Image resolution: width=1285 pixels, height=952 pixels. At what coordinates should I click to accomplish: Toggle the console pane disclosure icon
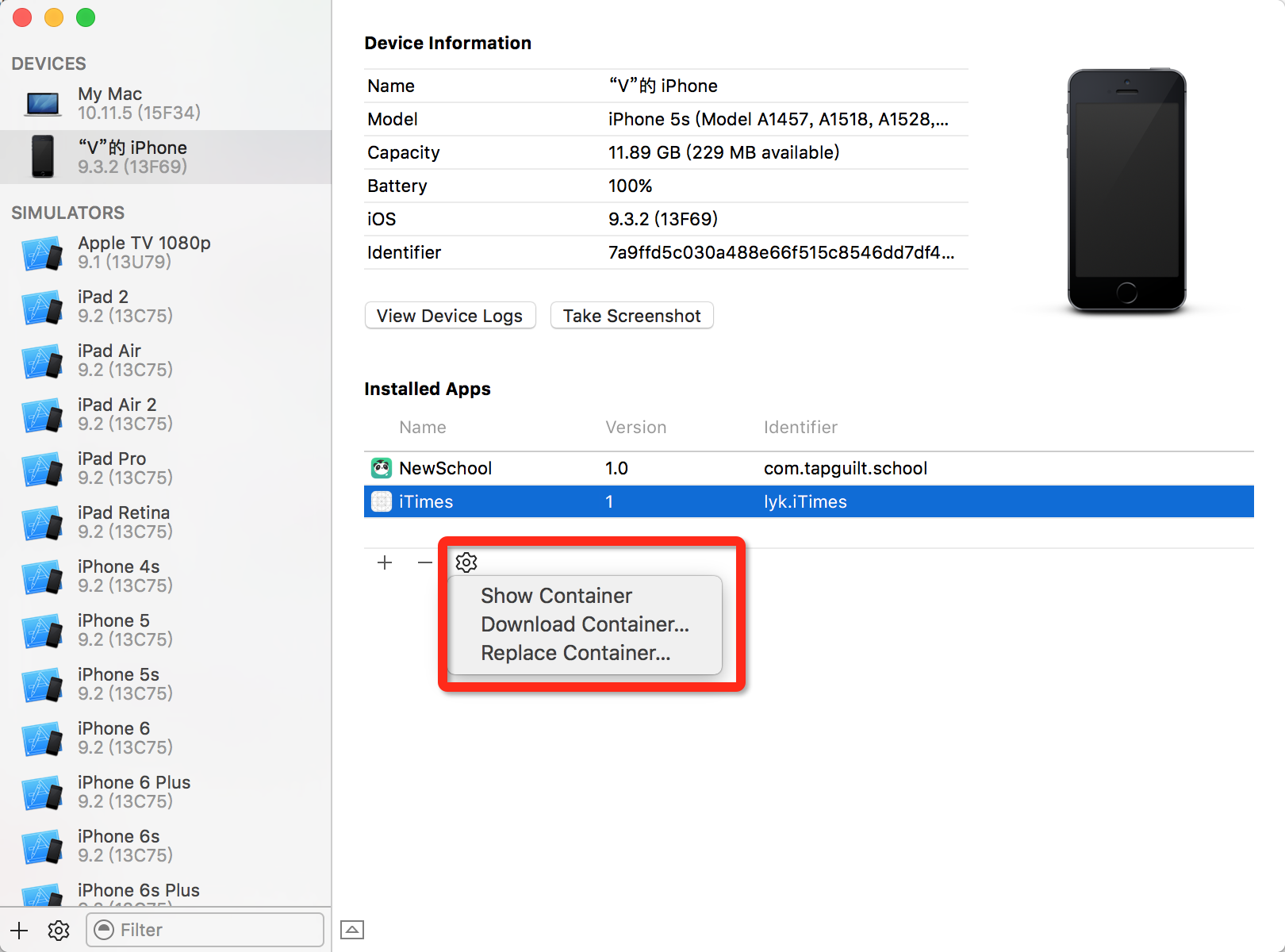coord(352,930)
